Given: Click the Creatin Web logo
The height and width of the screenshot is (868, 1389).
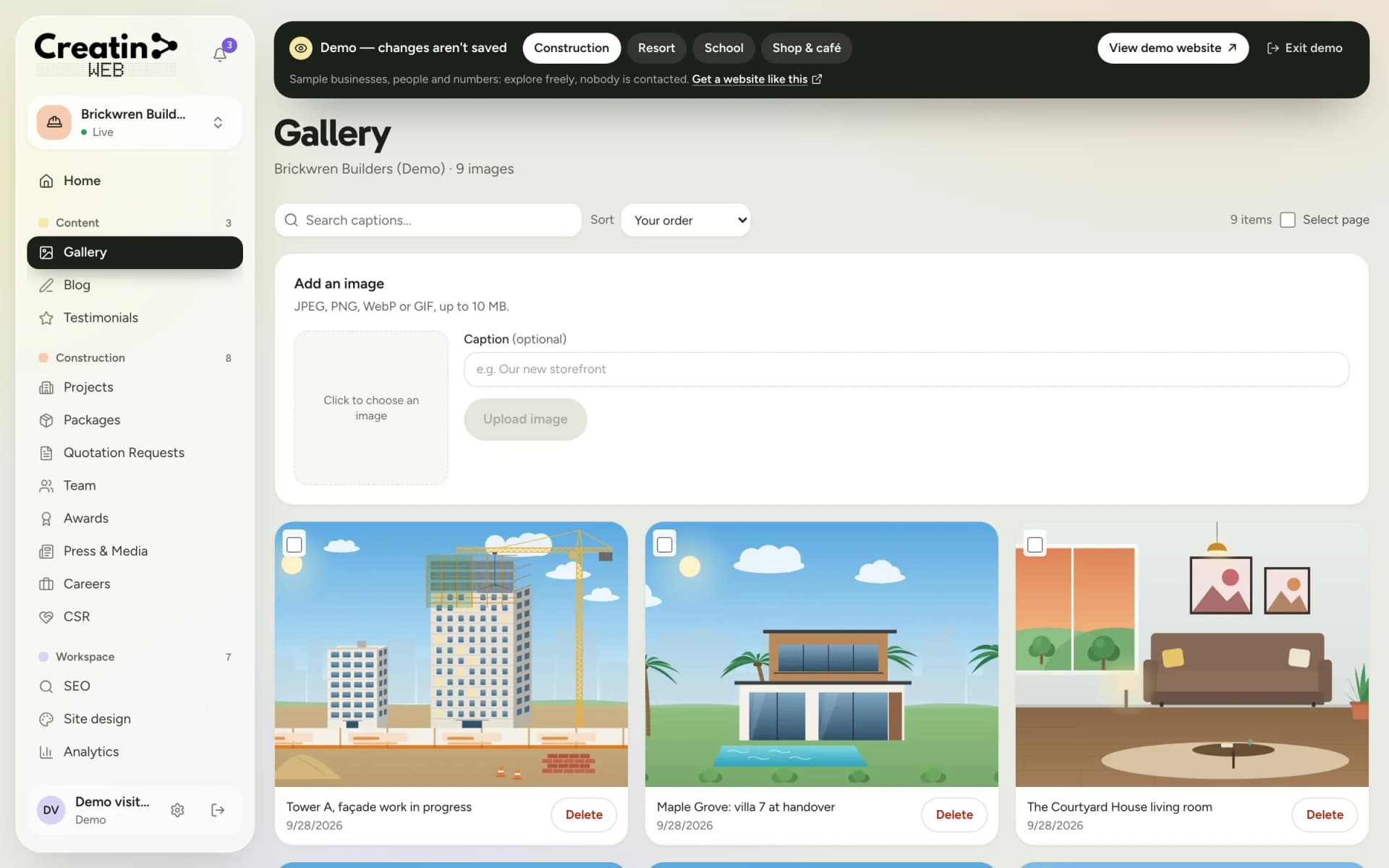Looking at the screenshot, I should click(106, 54).
